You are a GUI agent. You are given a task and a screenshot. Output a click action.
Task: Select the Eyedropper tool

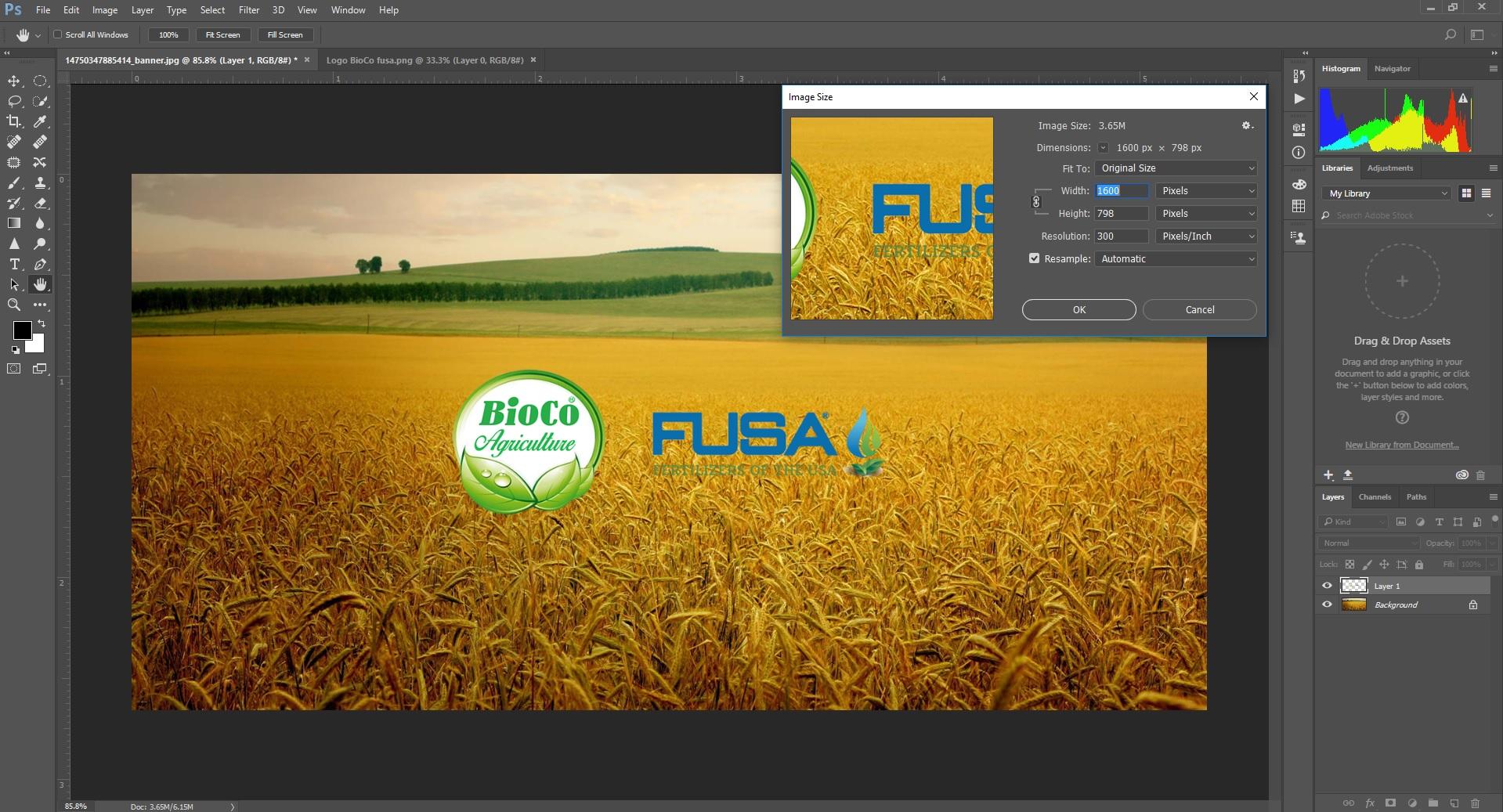coord(40,121)
